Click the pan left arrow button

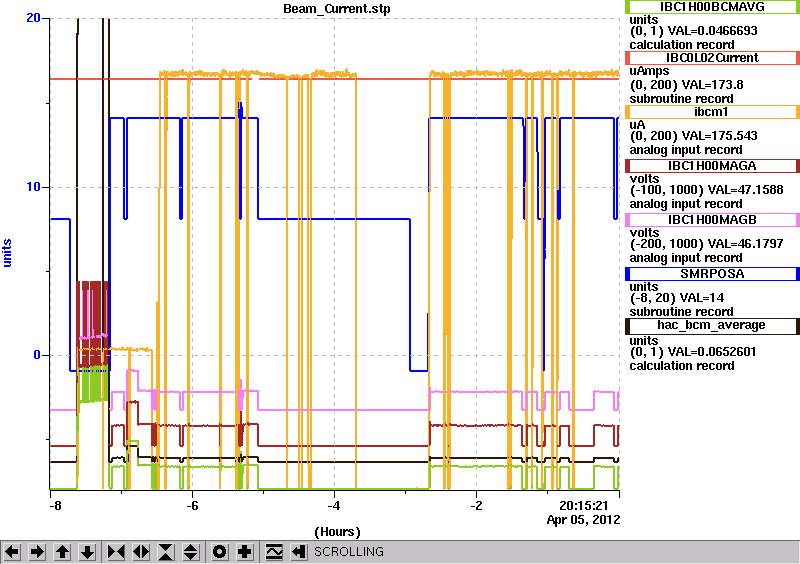point(12,552)
